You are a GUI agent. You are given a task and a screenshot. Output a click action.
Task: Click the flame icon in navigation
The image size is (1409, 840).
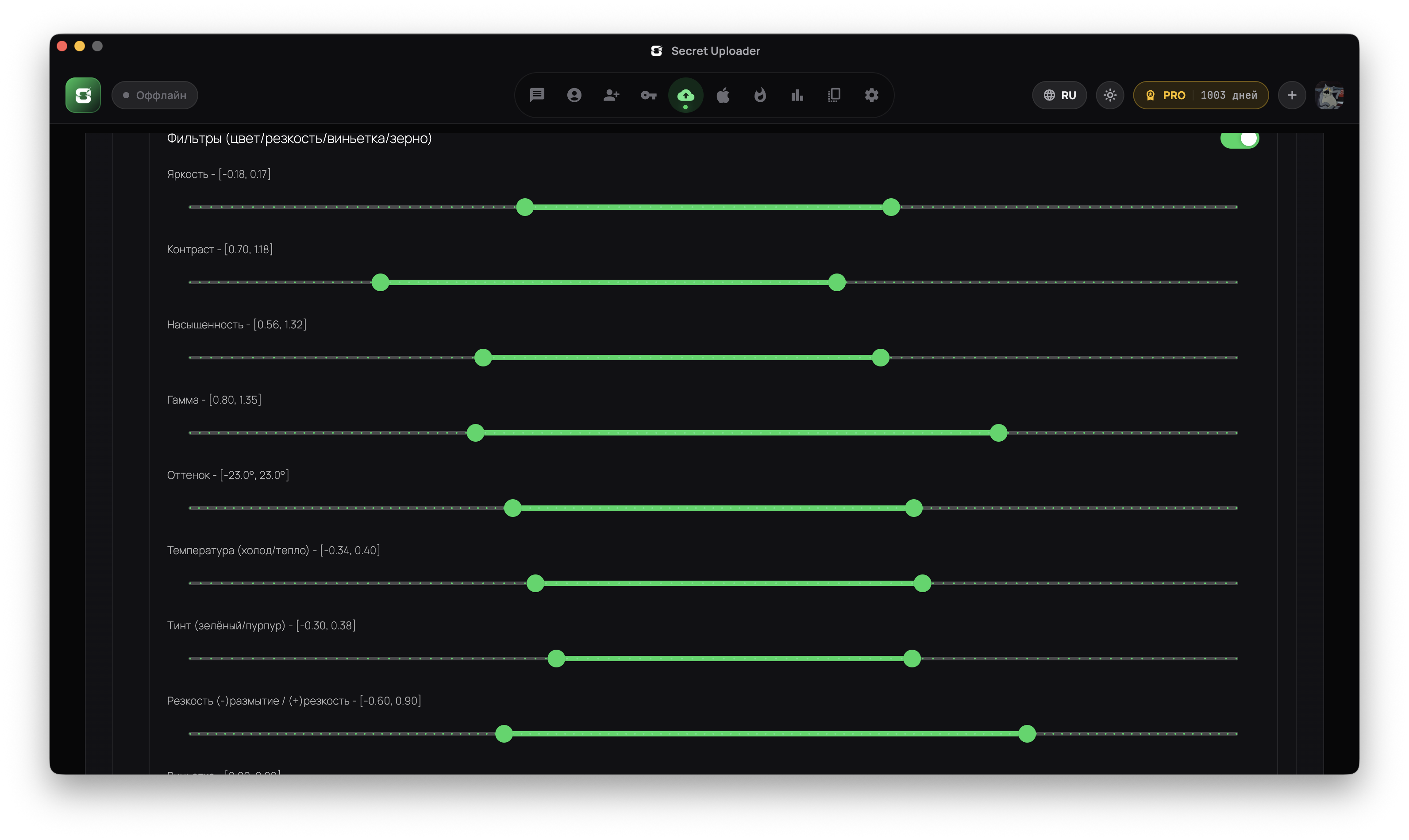(760, 95)
